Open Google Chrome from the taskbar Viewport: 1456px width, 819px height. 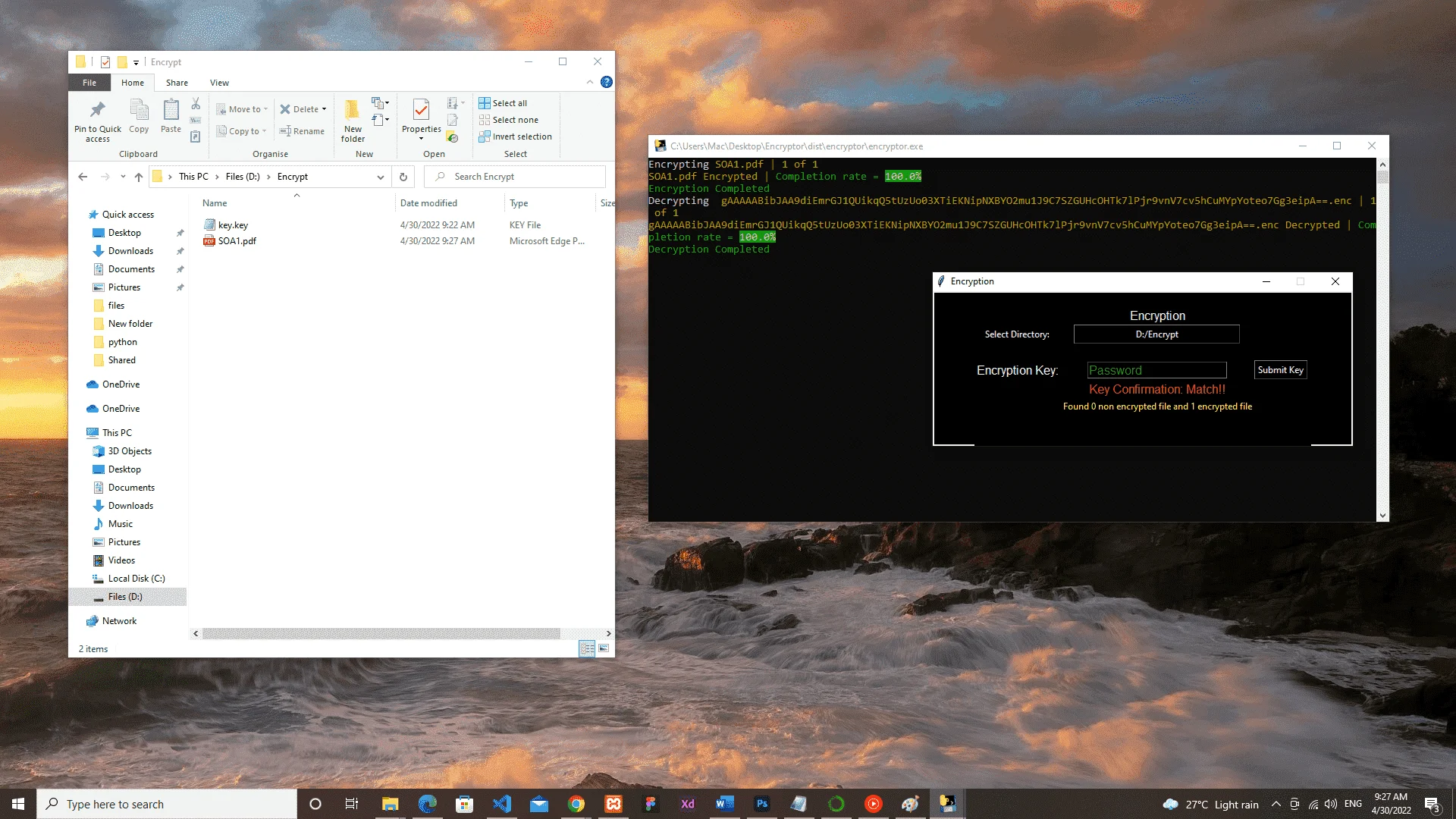(x=576, y=804)
